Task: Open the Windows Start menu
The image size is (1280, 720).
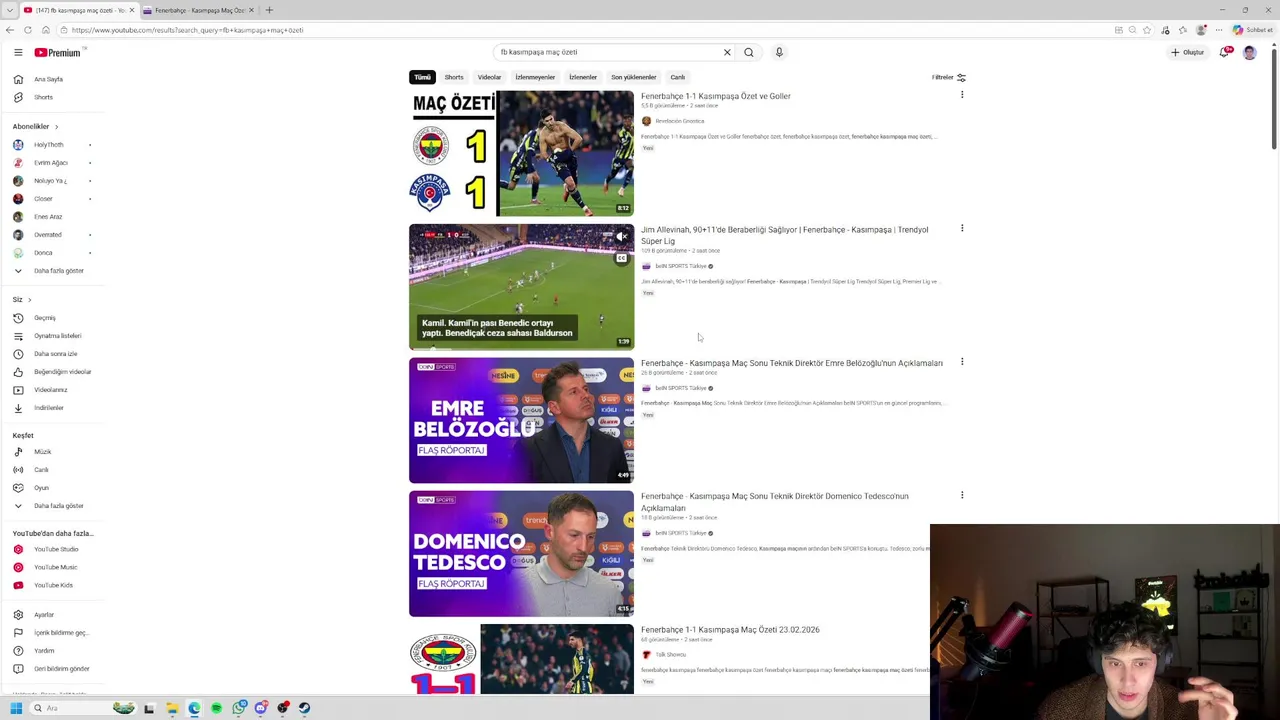Action: point(16,708)
